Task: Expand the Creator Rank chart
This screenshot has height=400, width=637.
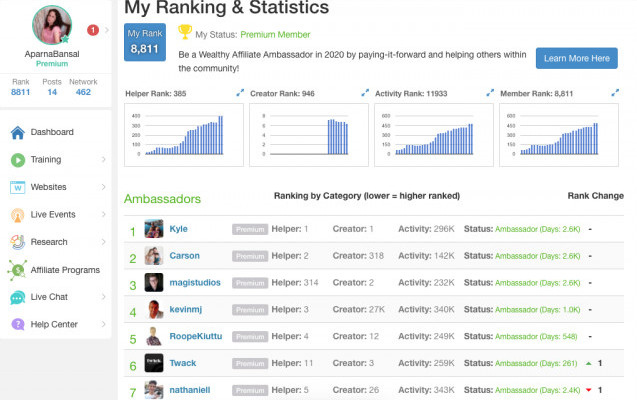Action: [365, 93]
